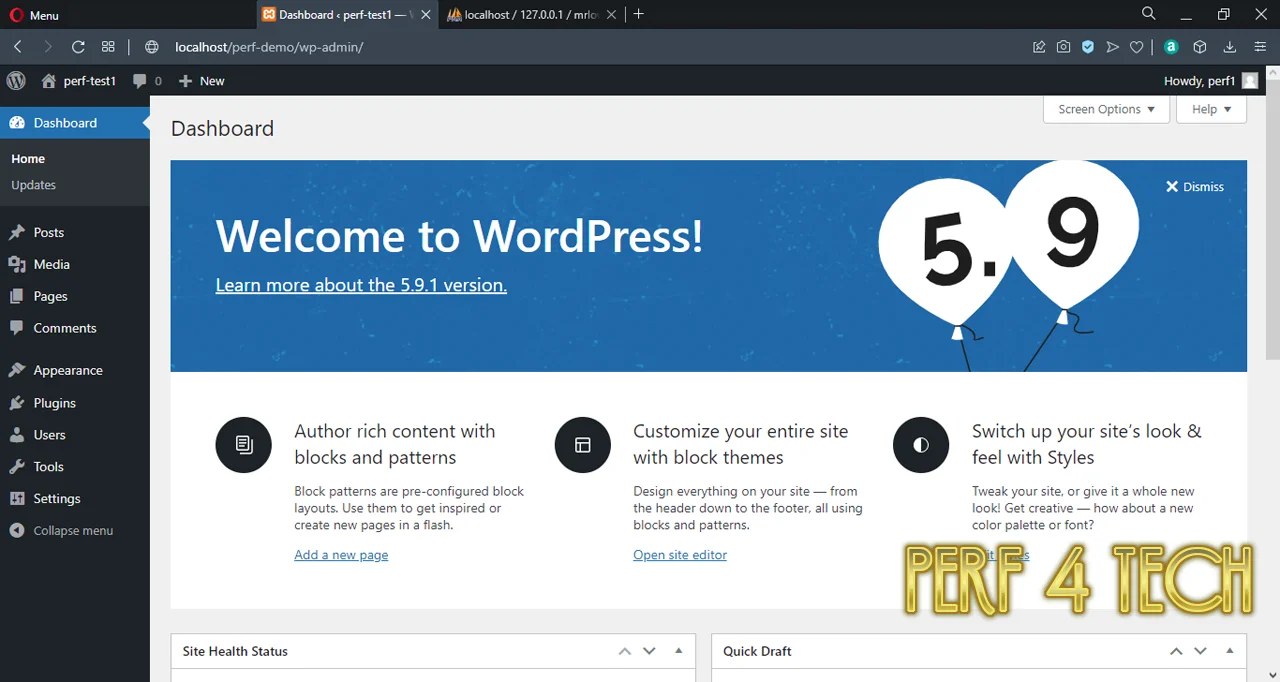The width and height of the screenshot is (1280, 682).
Task: Click the site info globe icon
Action: click(x=152, y=47)
